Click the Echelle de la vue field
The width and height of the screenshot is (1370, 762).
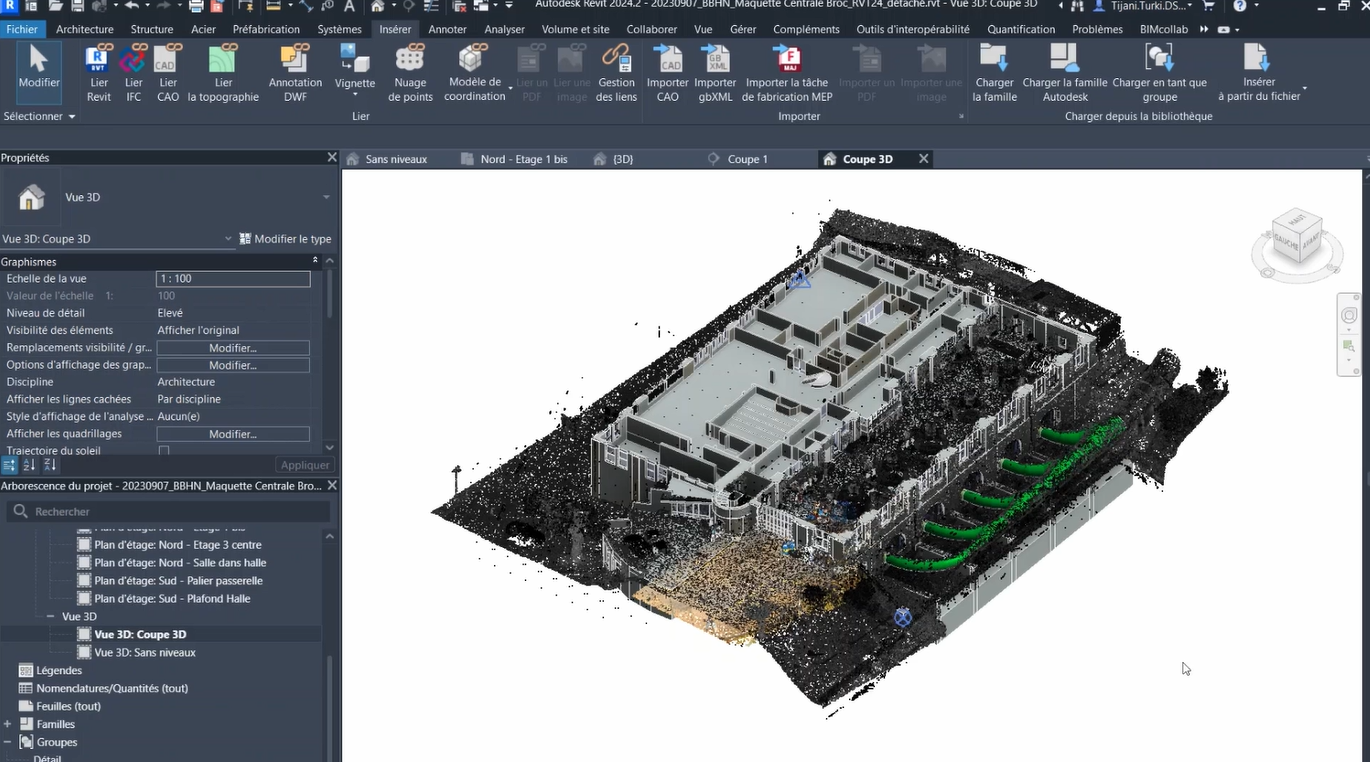click(x=233, y=279)
